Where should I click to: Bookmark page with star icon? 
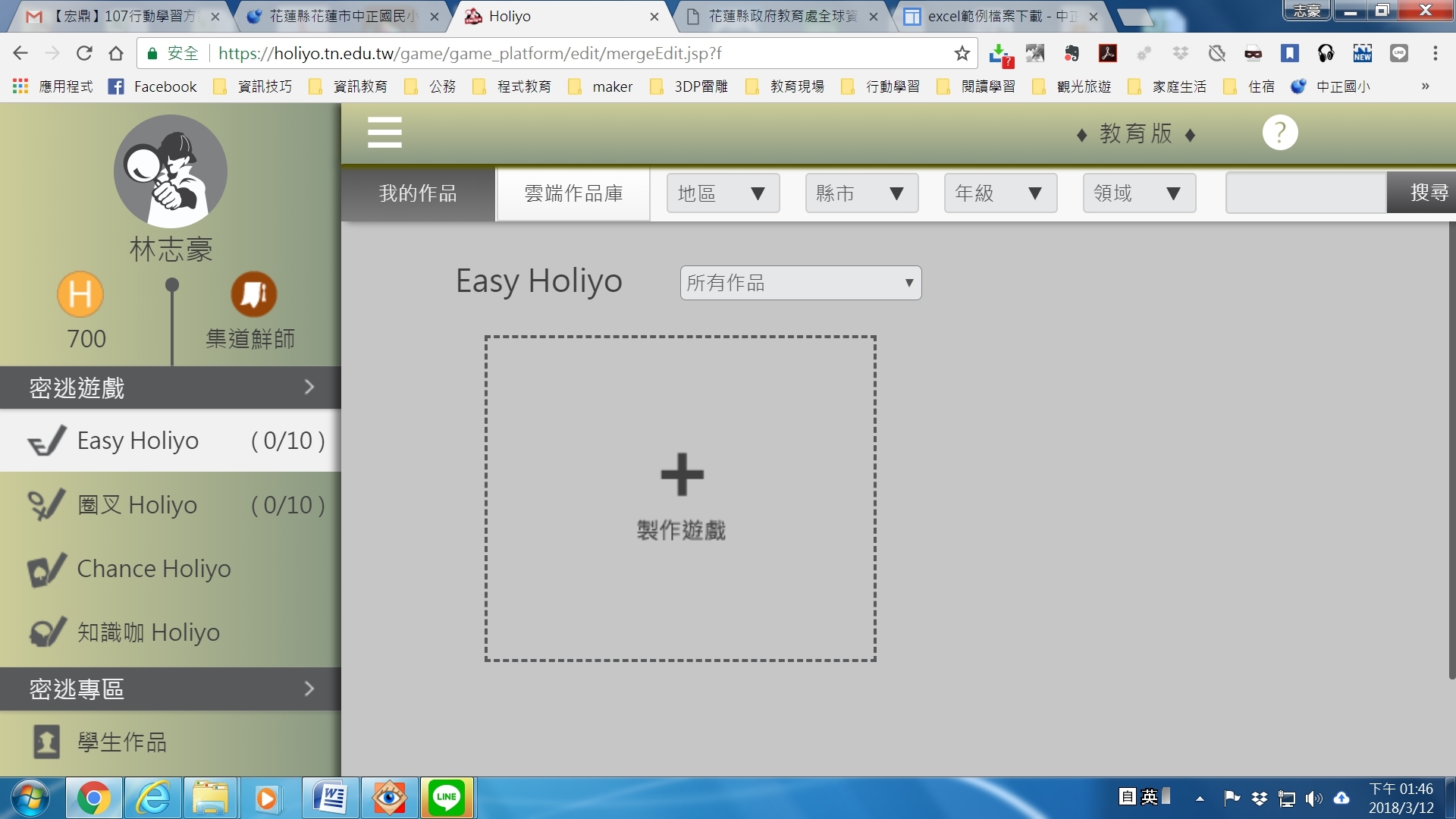click(x=962, y=53)
